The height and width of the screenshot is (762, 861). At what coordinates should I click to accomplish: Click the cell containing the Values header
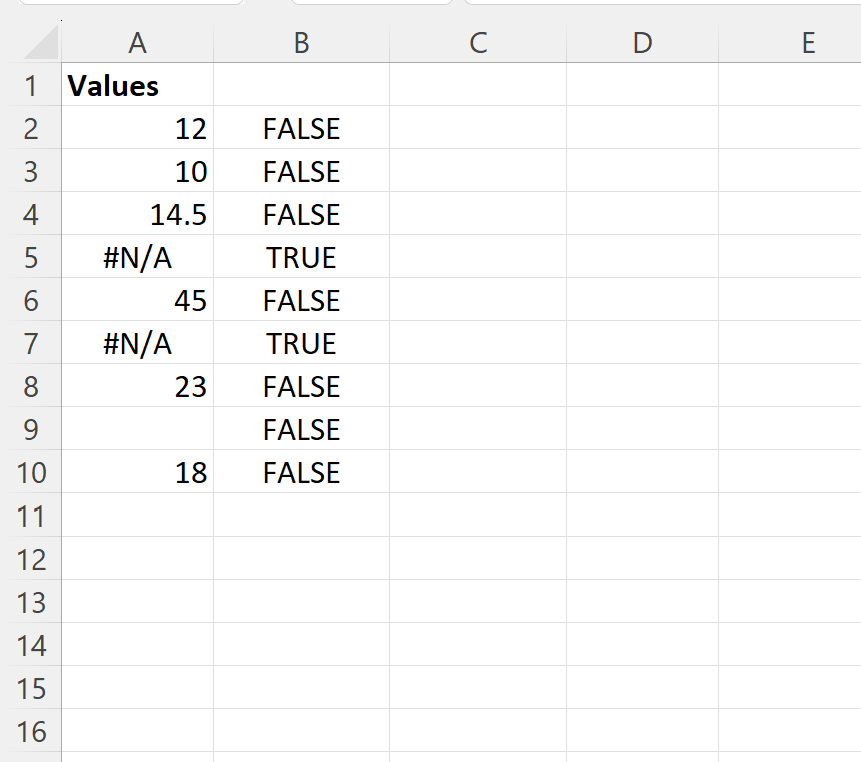coord(137,85)
